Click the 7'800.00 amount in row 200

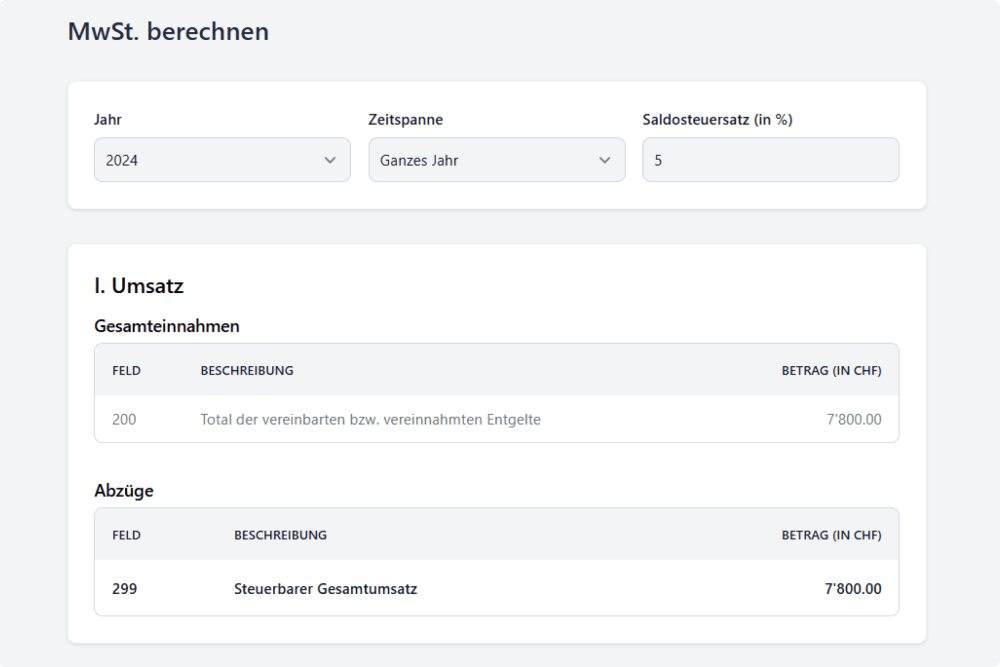855,419
